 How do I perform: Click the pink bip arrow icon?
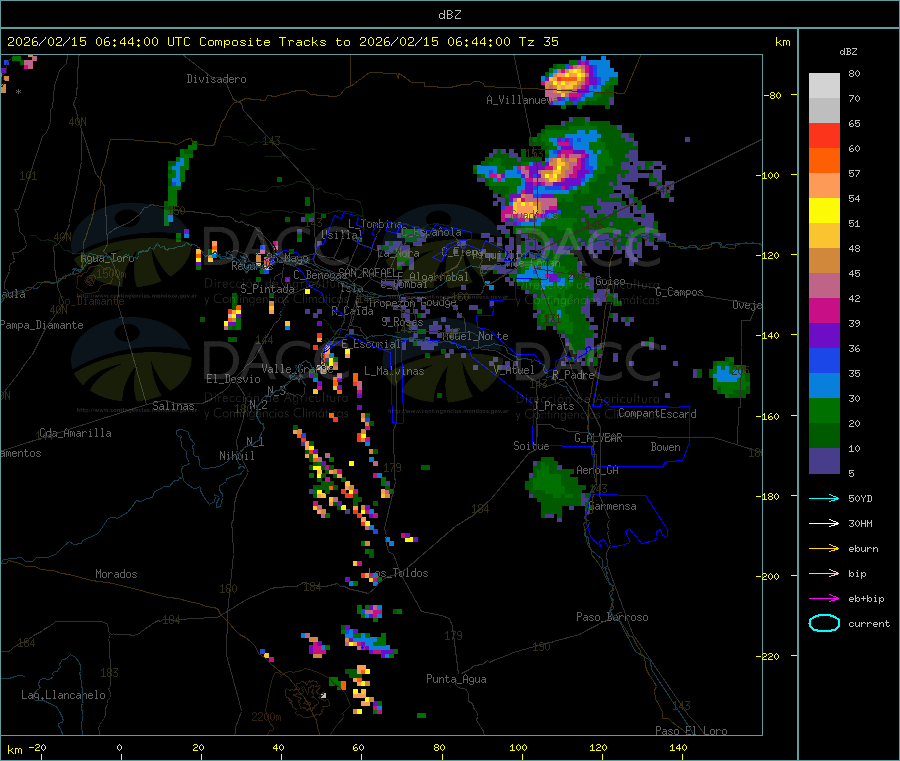tap(824, 573)
